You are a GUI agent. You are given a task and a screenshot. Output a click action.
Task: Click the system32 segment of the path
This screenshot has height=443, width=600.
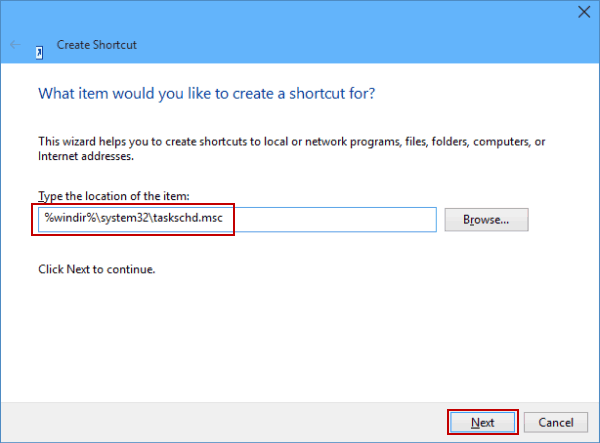pos(124,219)
